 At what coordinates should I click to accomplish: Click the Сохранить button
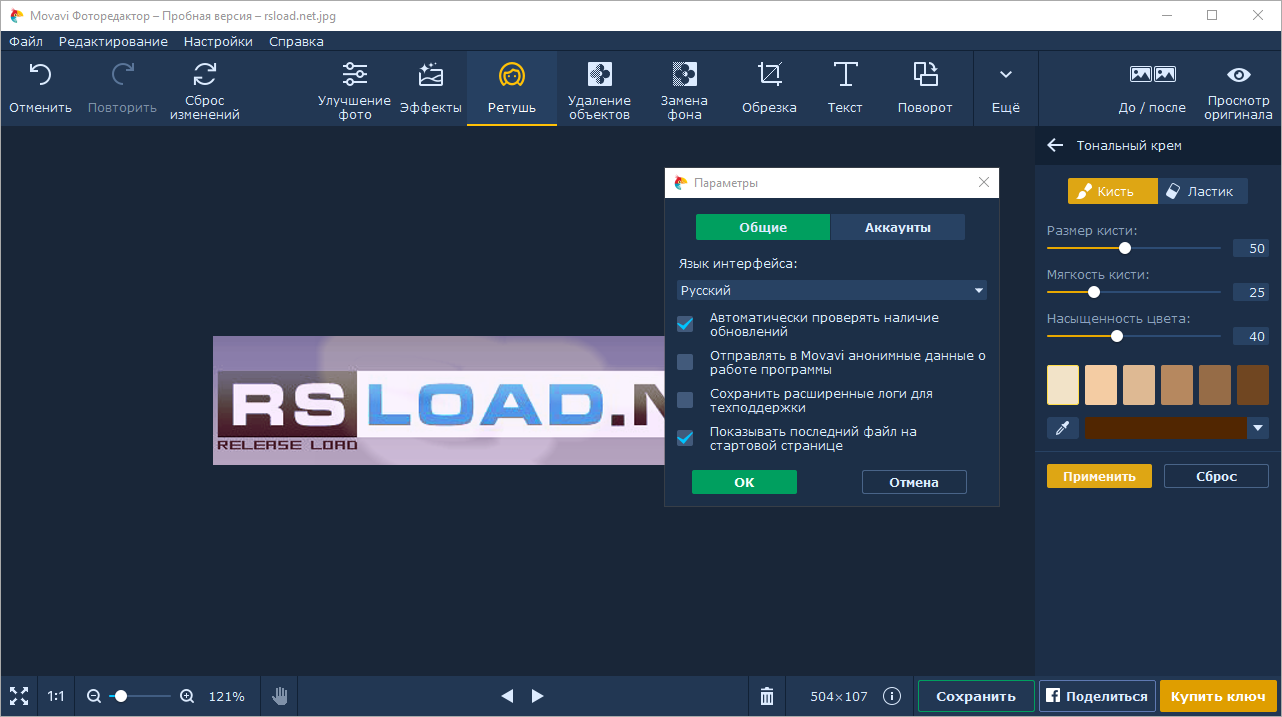pos(976,696)
